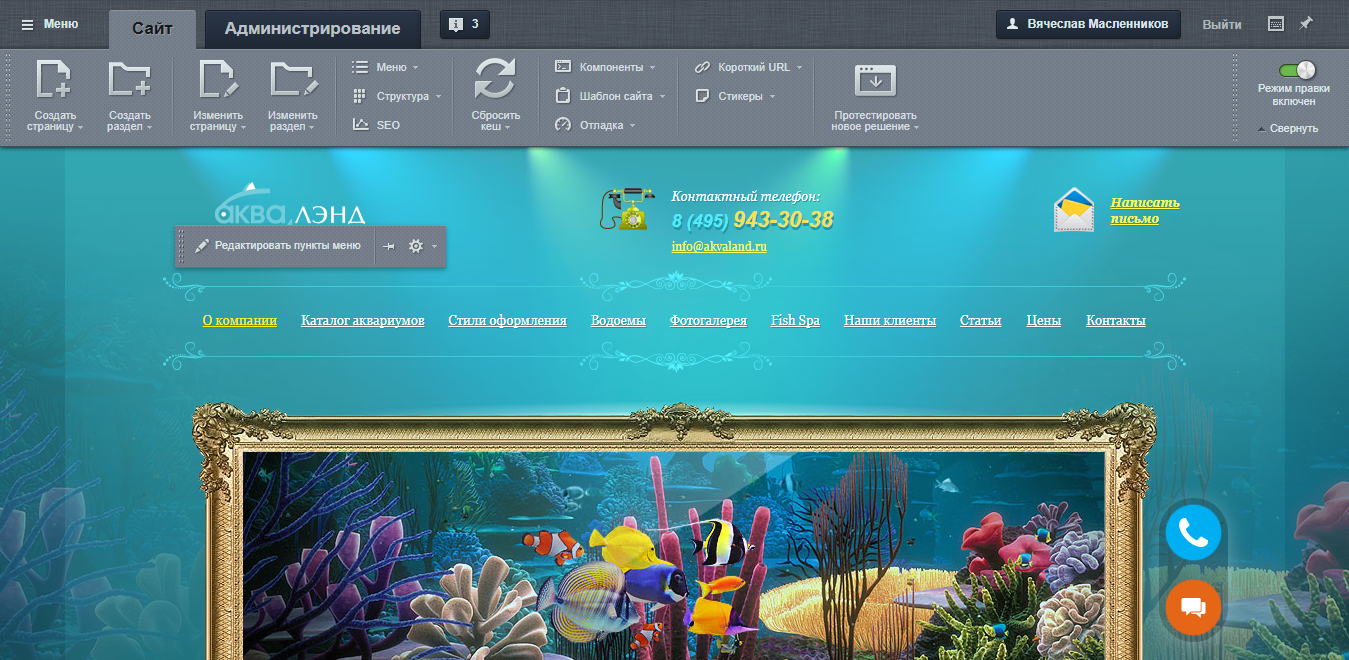The image size is (1349, 660).
Task: Switch to the Сайт tab
Action: click(152, 28)
